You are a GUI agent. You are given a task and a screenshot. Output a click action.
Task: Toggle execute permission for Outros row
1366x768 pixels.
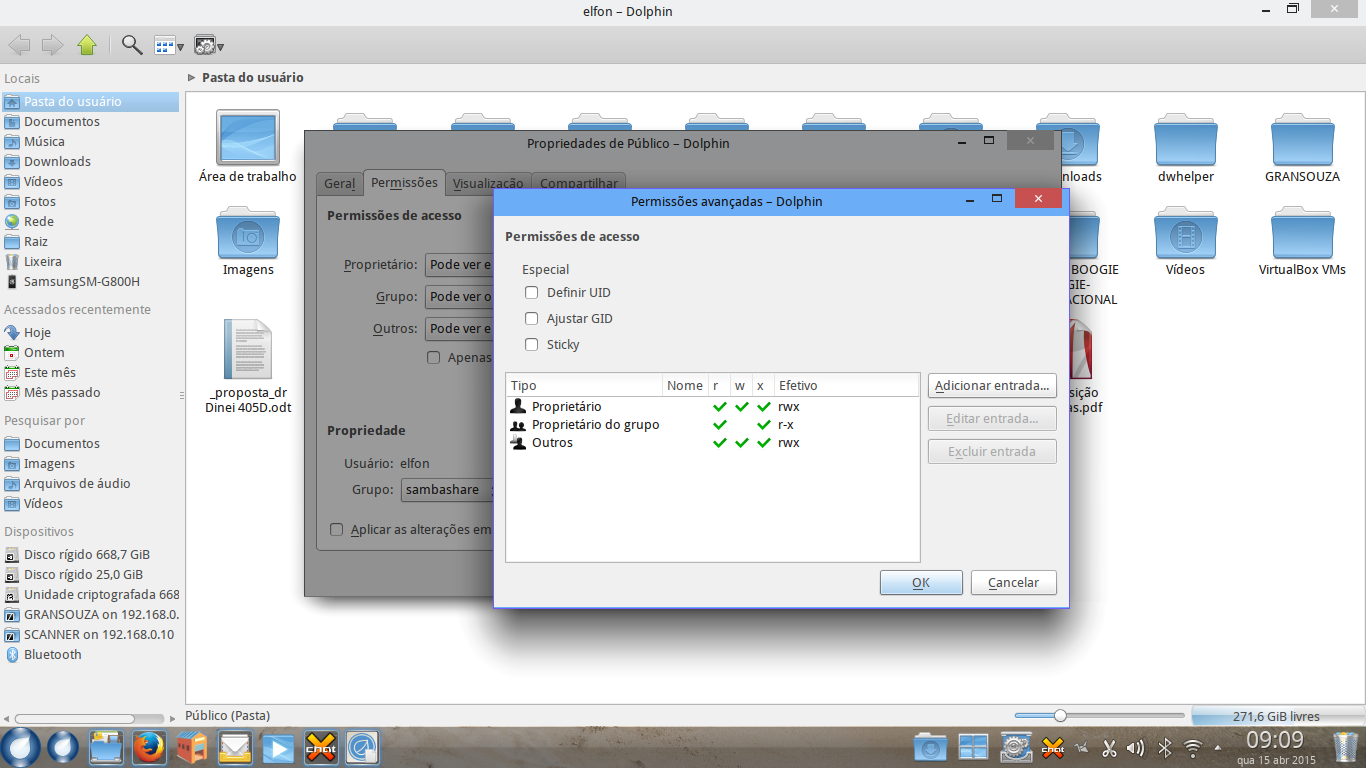(x=764, y=442)
